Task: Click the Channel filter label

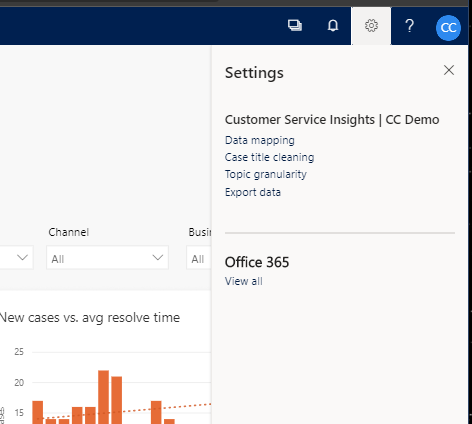Action: click(69, 232)
